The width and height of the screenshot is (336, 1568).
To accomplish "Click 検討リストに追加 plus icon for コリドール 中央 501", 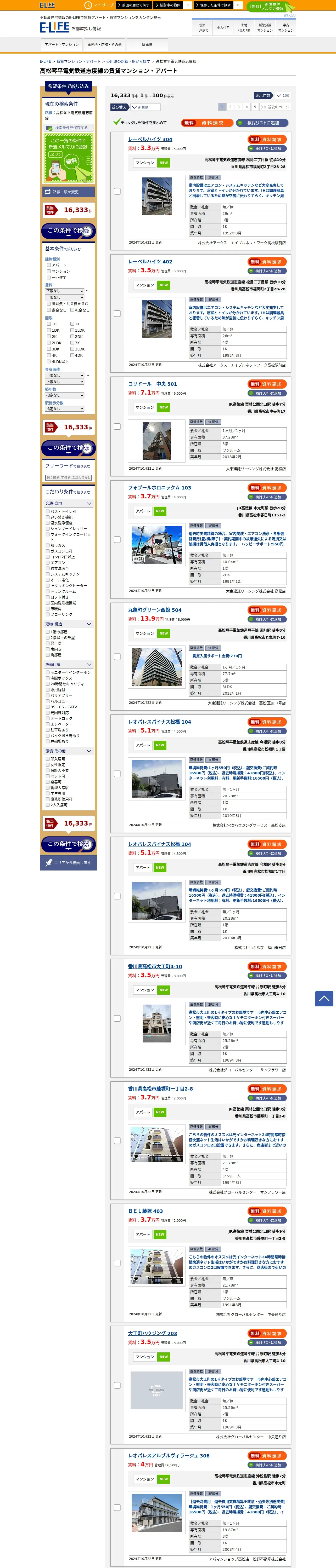I will click(x=268, y=393).
